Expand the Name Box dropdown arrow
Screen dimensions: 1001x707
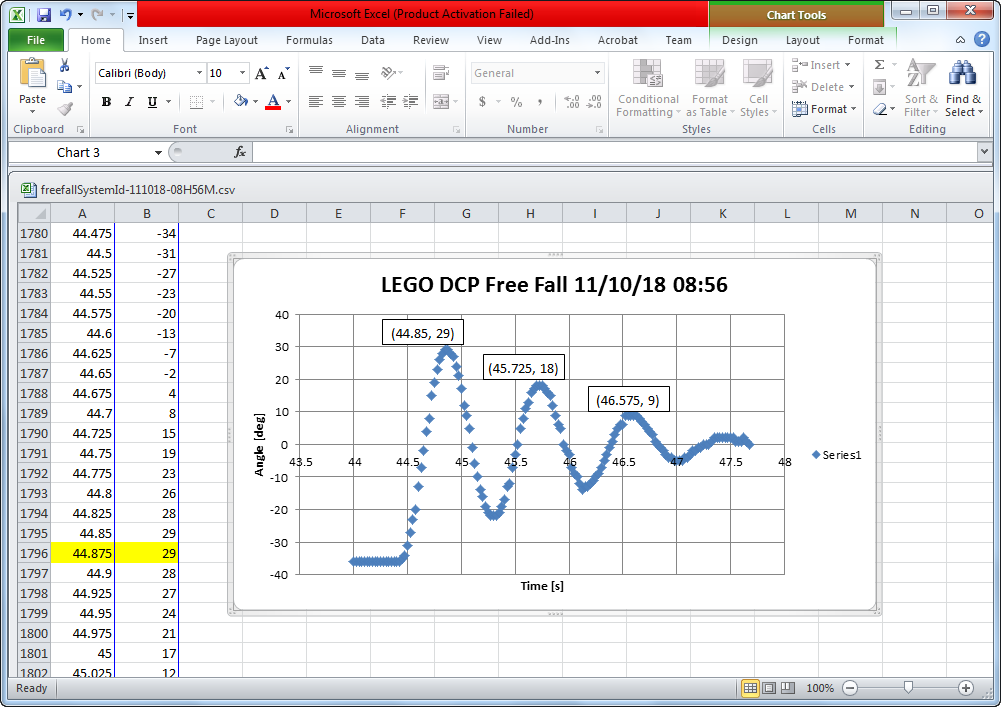pyautogui.click(x=158, y=153)
